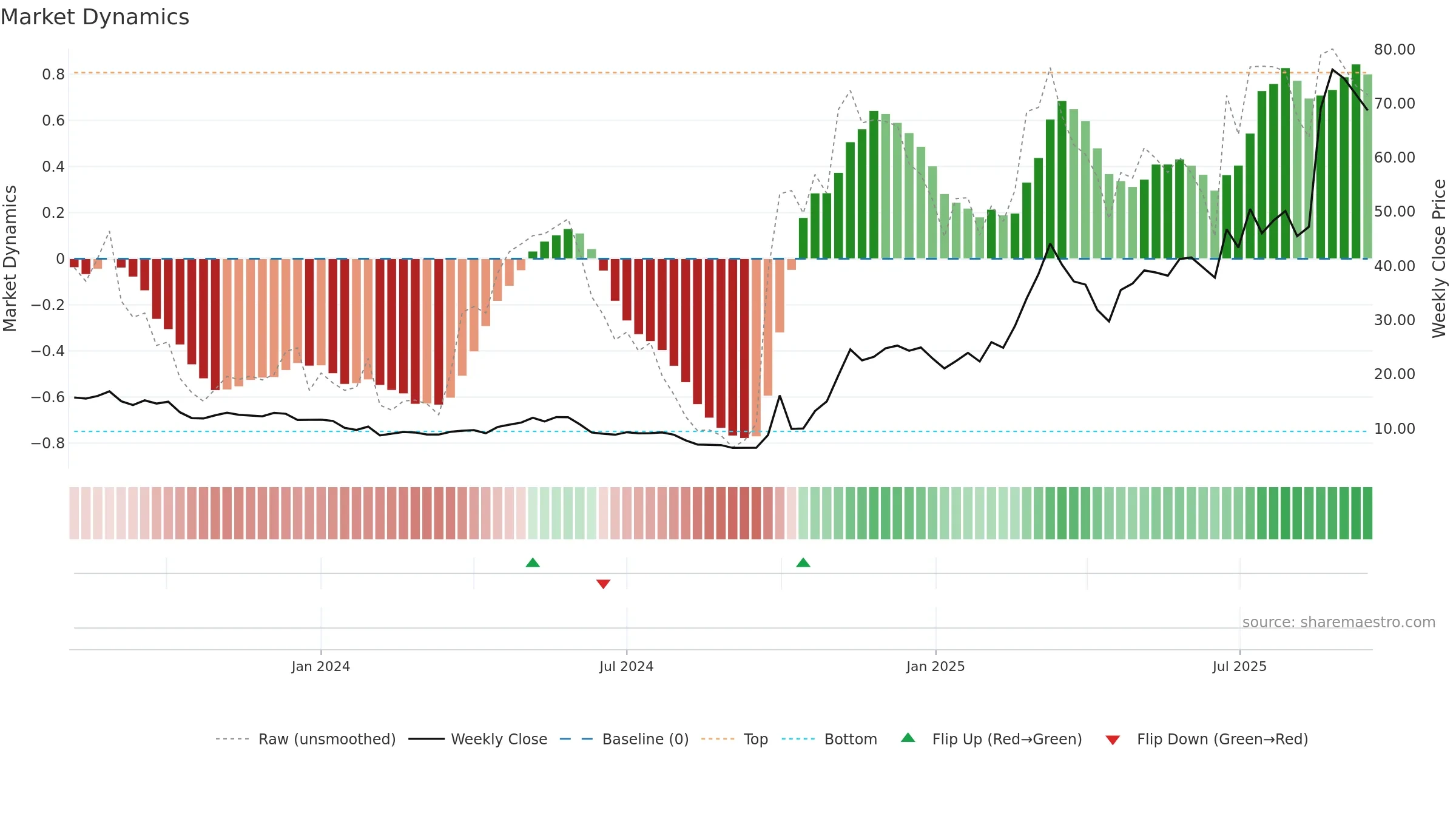Toggle the Bottom legend entry
Viewport: 1456px width, 819px height.
click(829, 739)
